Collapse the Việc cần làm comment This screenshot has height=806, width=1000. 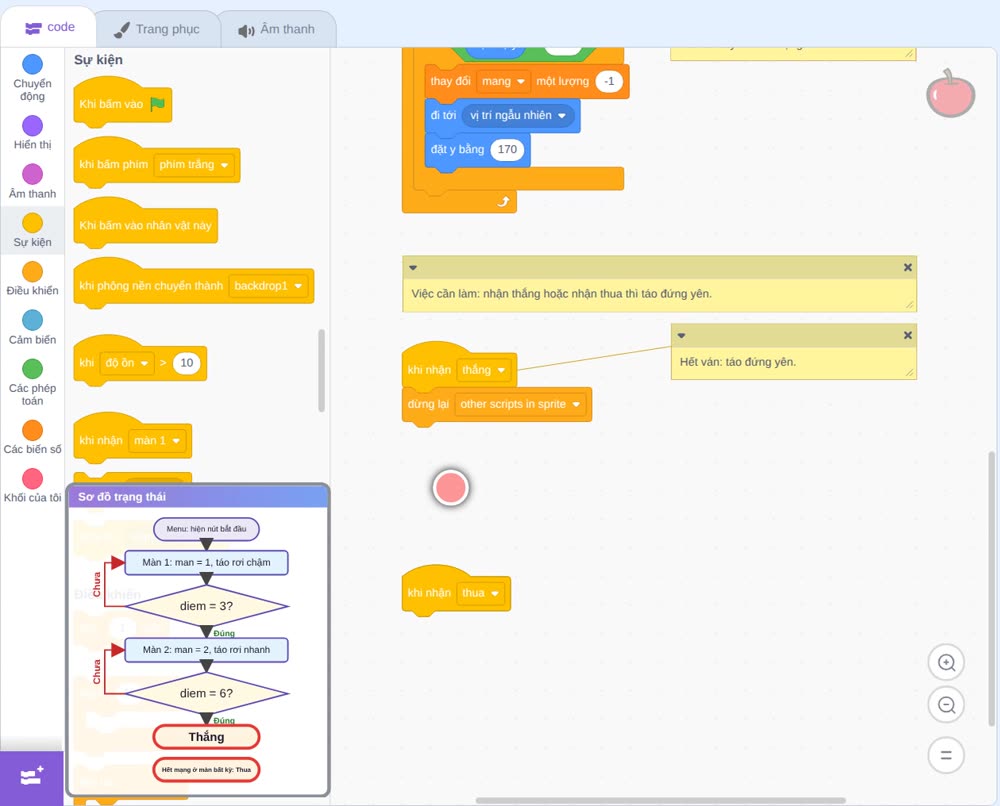click(x=413, y=268)
